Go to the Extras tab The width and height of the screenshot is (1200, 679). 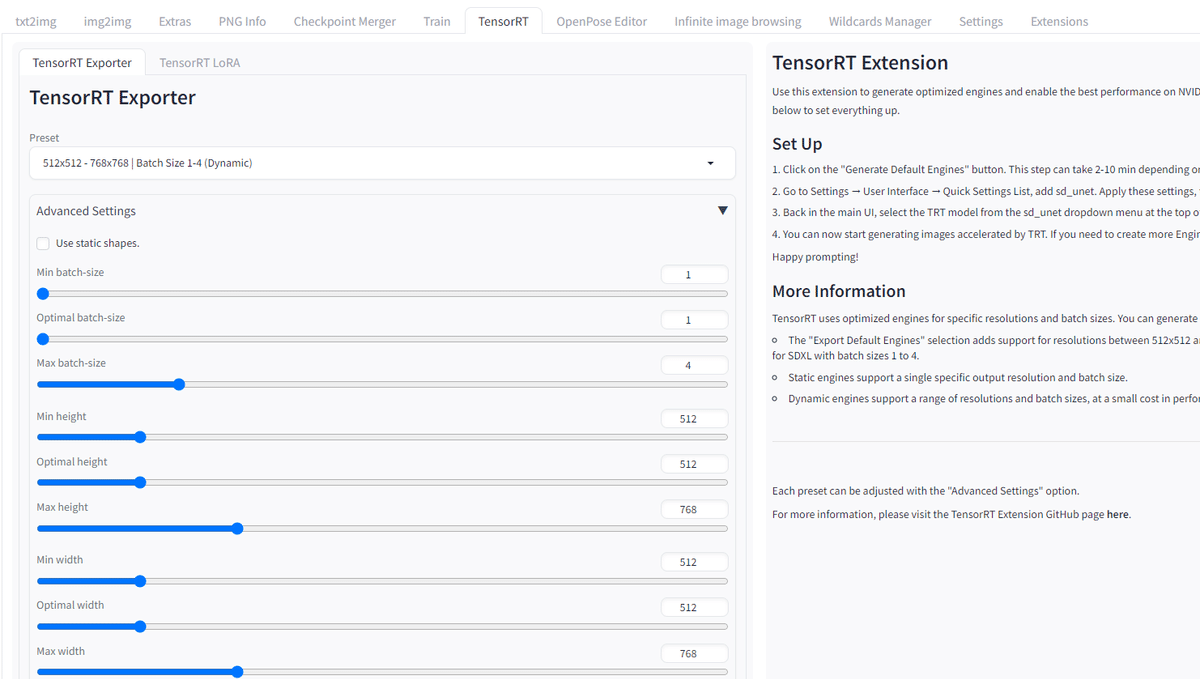pyautogui.click(x=175, y=21)
